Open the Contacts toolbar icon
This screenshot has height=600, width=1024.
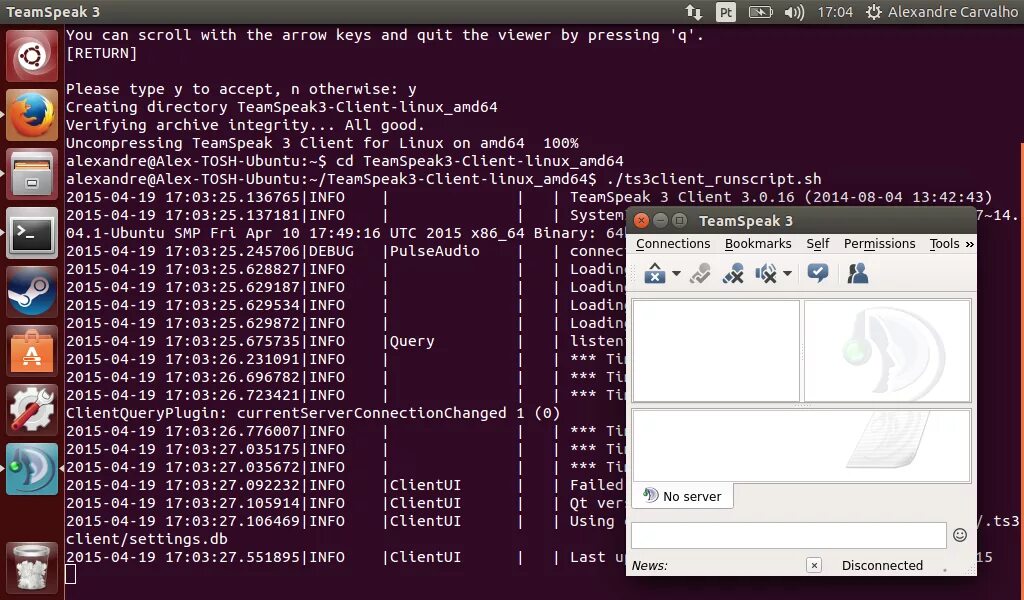(x=857, y=273)
